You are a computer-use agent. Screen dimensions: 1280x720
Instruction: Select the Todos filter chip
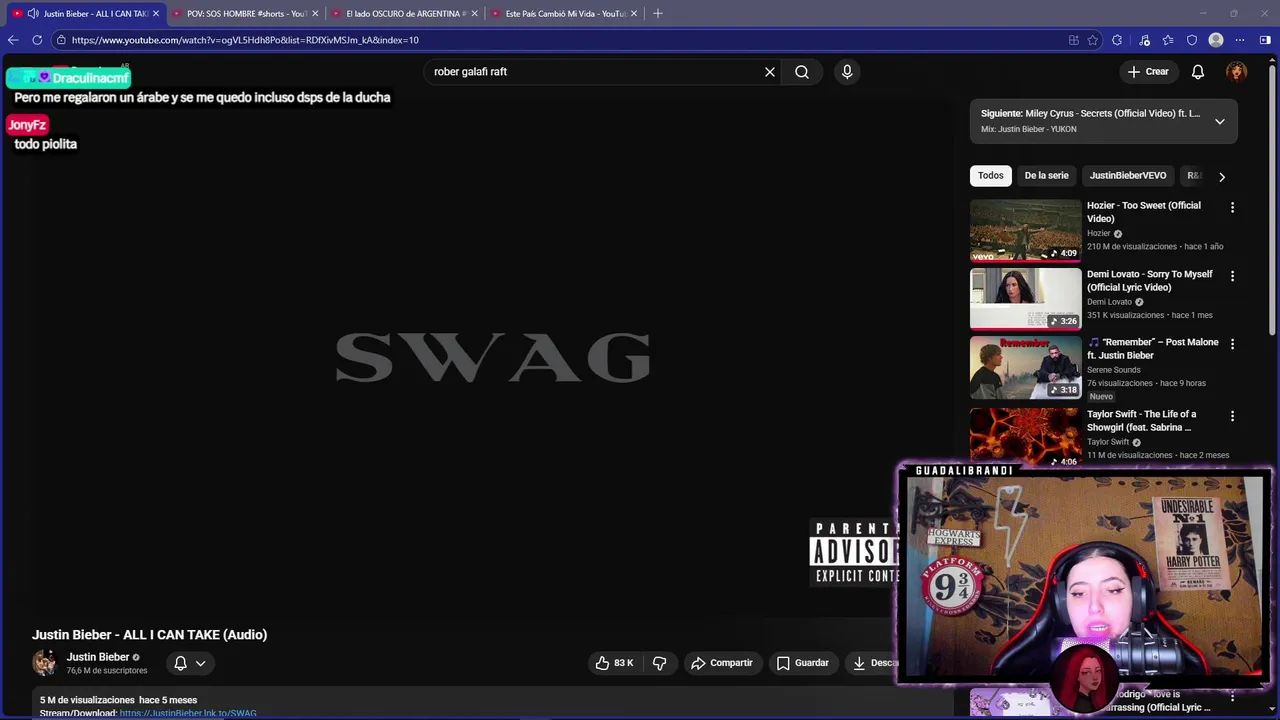[991, 176]
